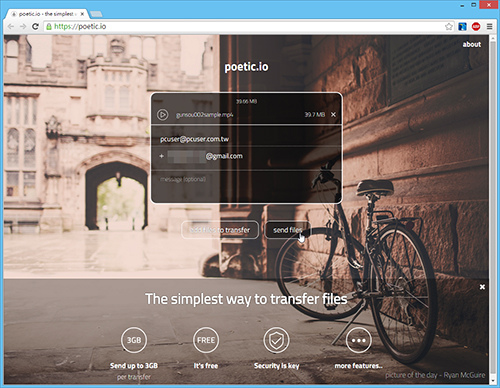The height and width of the screenshot is (388, 500).
Task: Close the poetic.io browser tab
Action: (82, 14)
